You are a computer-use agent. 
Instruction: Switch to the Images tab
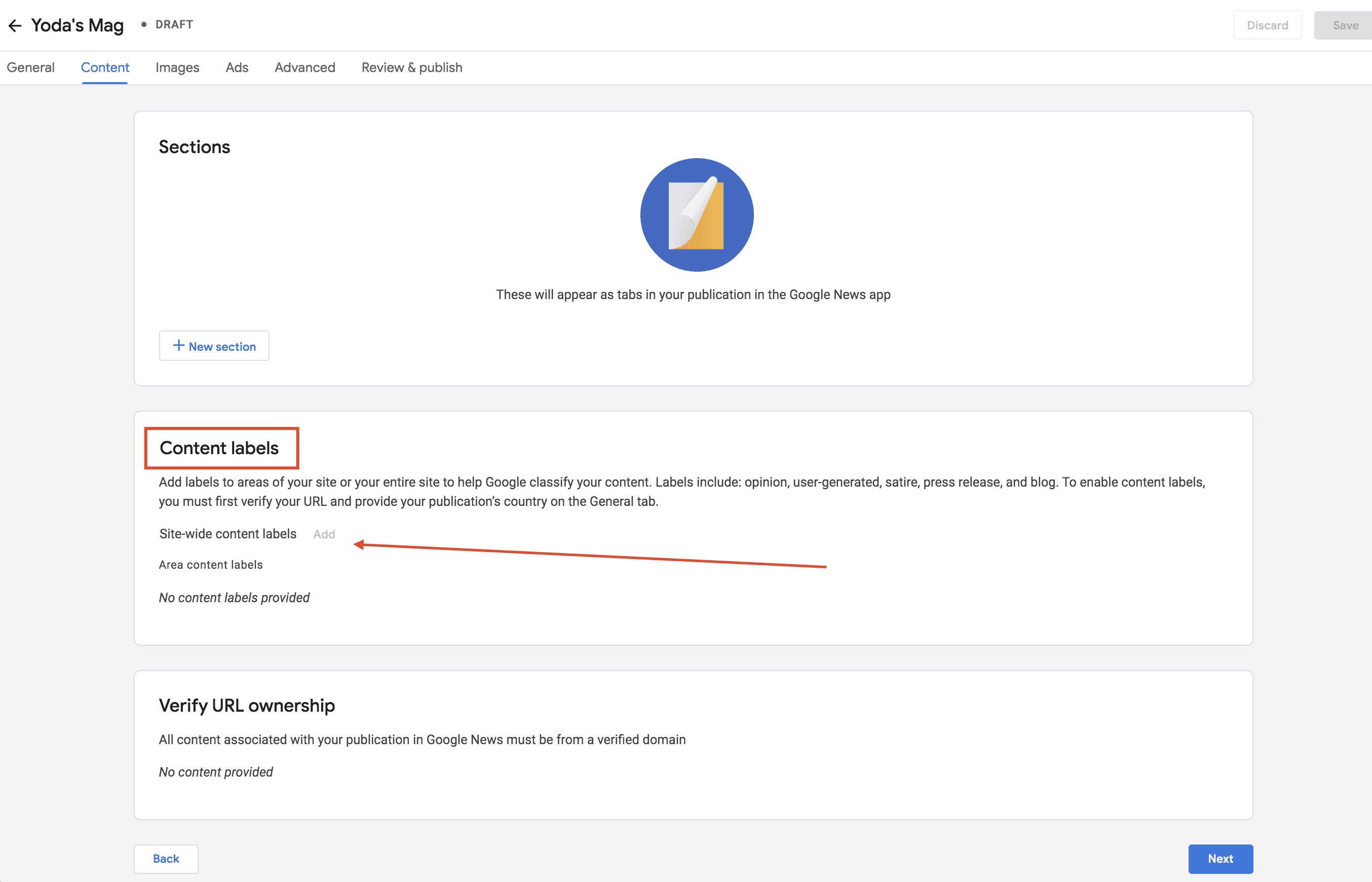(x=177, y=67)
